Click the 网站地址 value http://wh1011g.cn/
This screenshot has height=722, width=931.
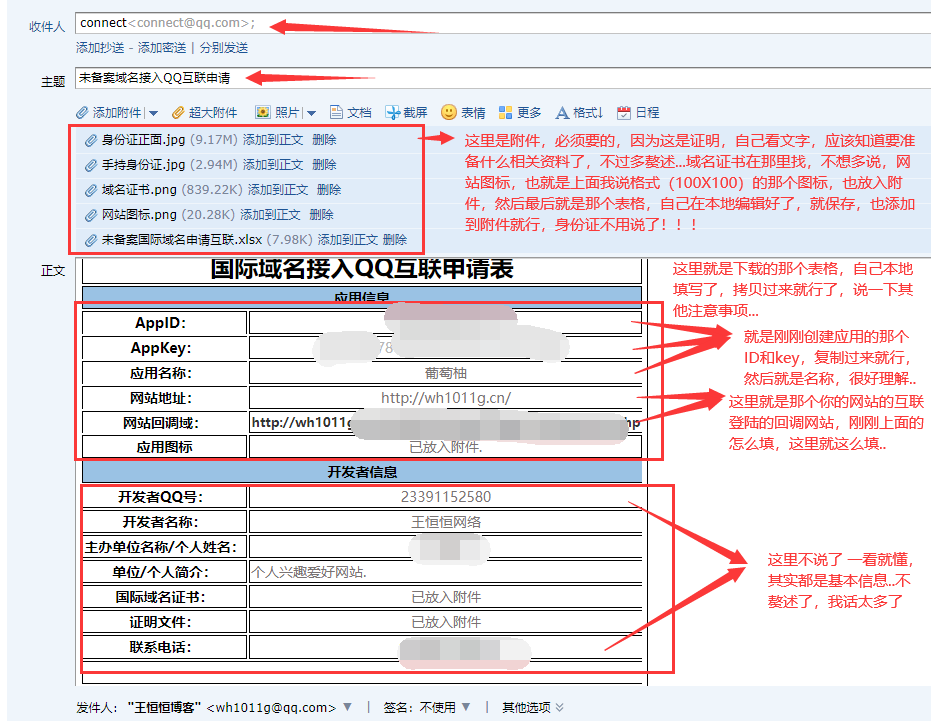tap(446, 398)
